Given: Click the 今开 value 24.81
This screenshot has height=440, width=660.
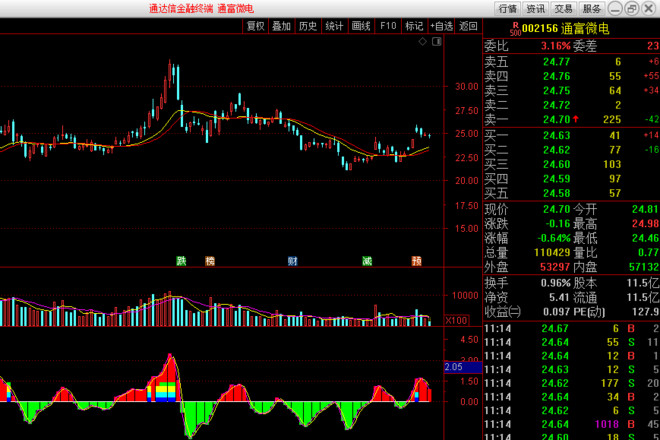Looking at the screenshot, I should [645, 209].
